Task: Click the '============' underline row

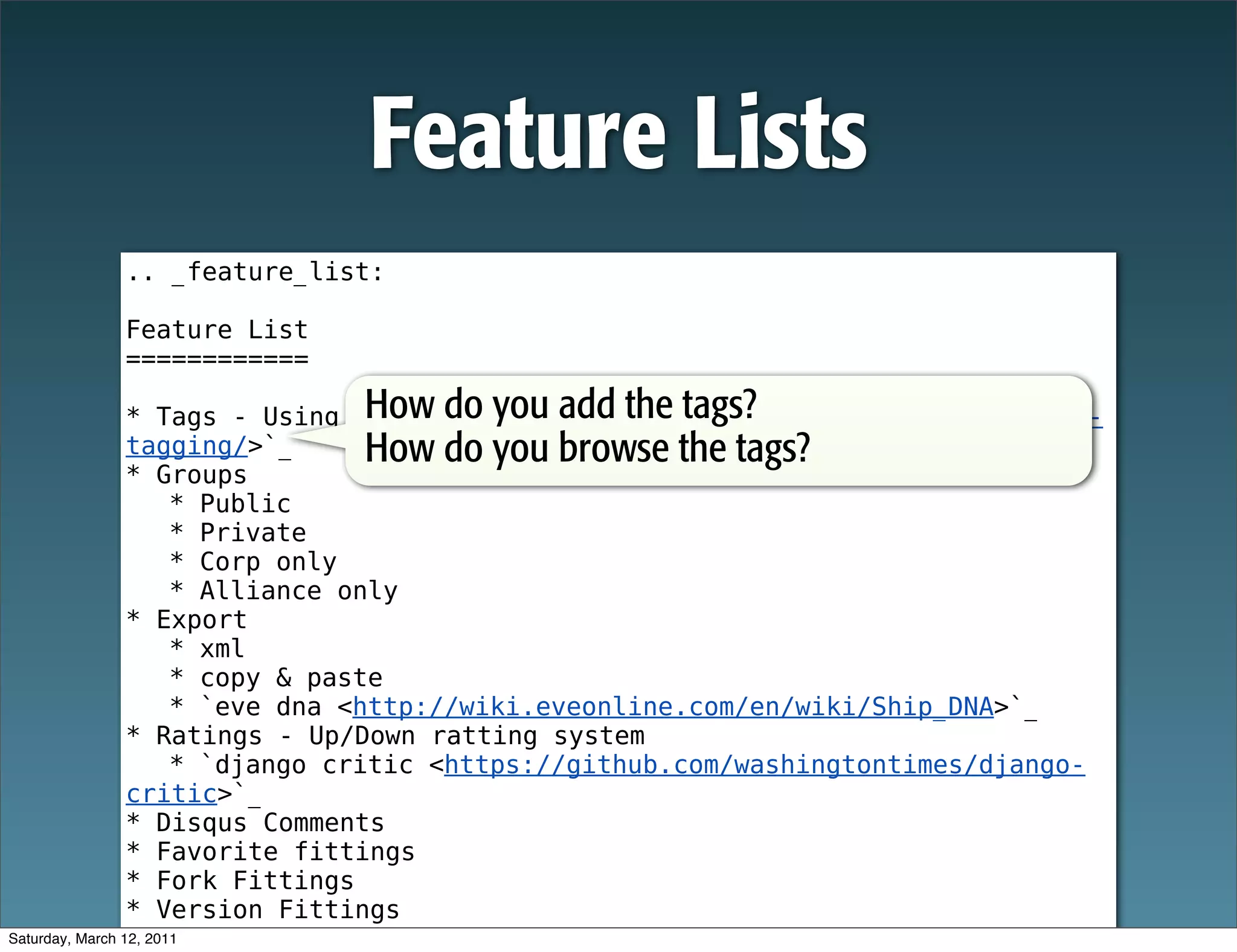Action: click(x=217, y=359)
